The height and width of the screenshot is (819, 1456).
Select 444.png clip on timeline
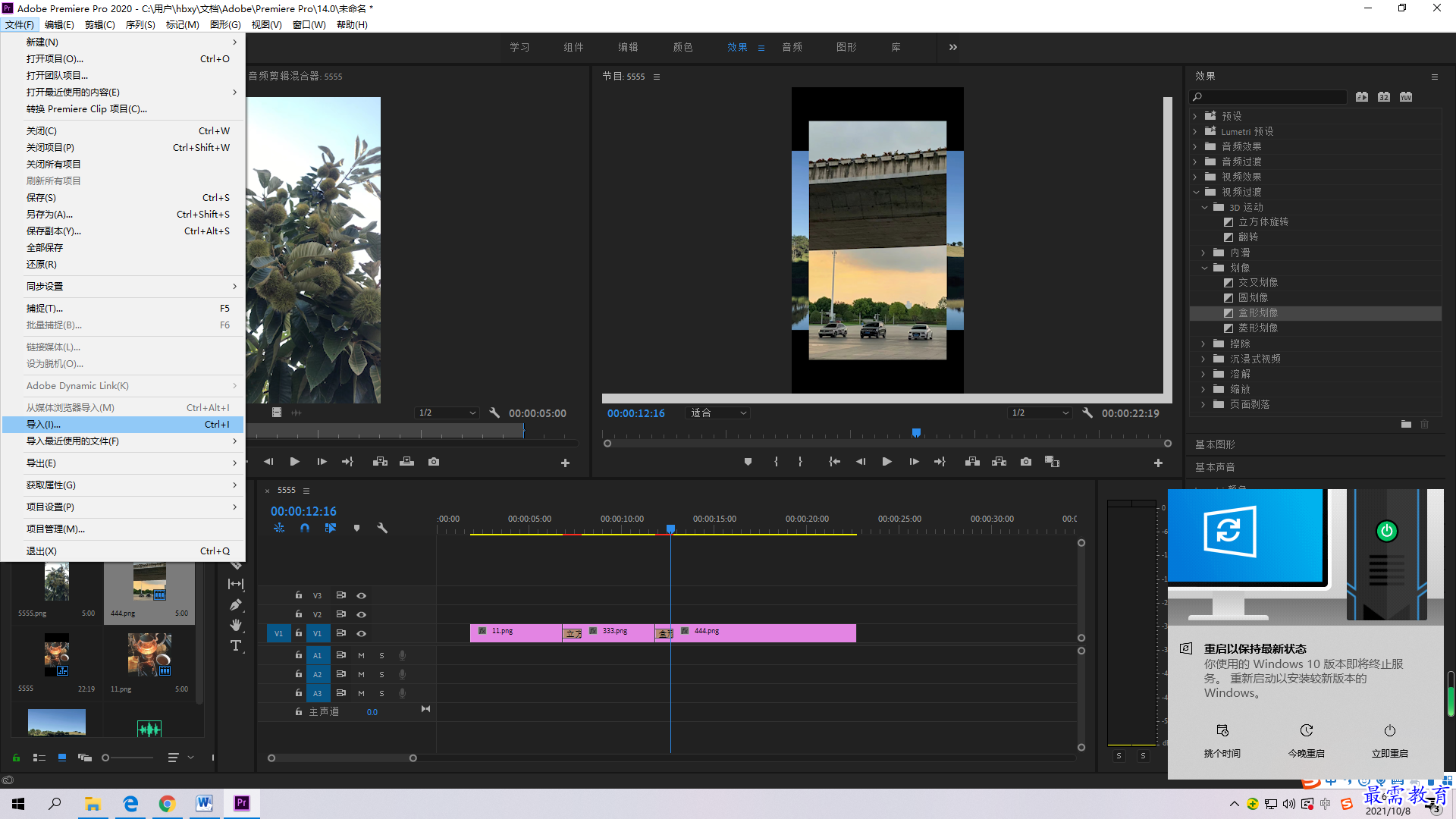(x=764, y=633)
